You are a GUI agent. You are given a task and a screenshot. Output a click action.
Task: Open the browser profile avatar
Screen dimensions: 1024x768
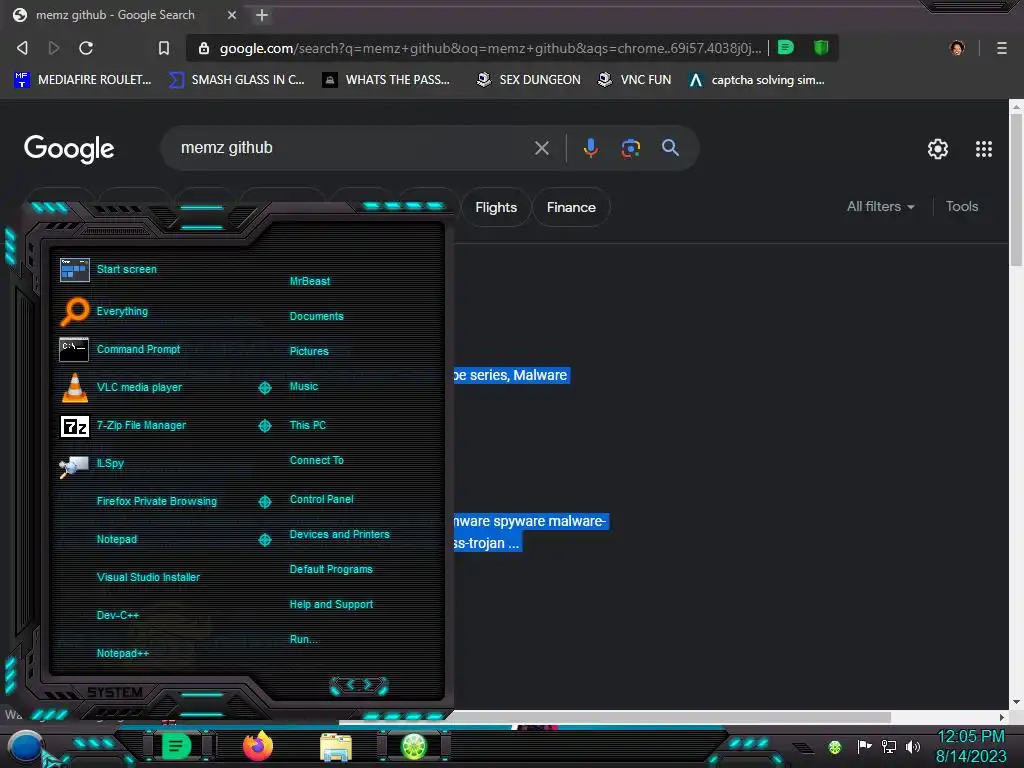click(x=957, y=48)
